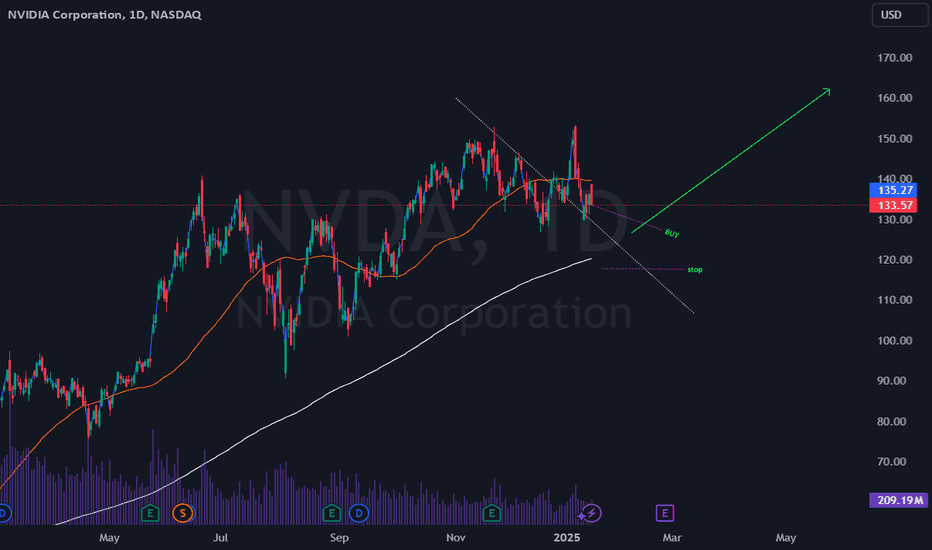
Task: Click the Jul date axis label
Action: 221,538
